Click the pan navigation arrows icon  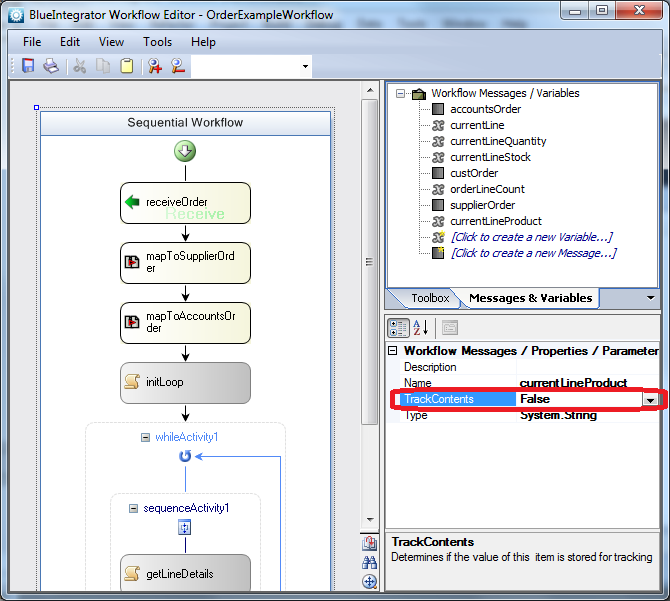[370, 581]
